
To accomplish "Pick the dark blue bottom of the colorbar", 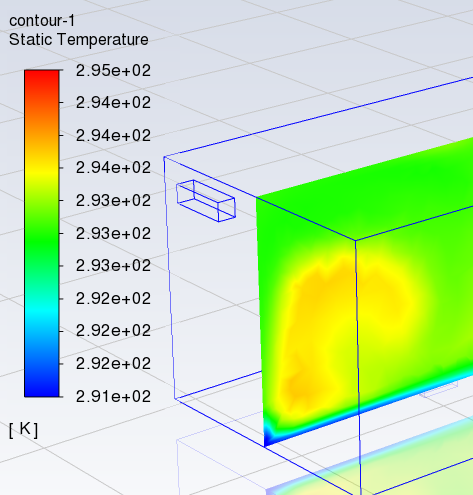I will [42, 388].
